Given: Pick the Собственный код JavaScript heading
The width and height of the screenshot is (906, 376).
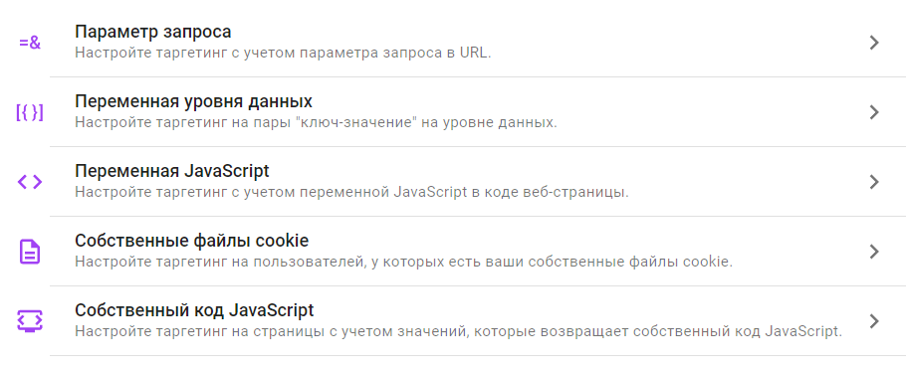Looking at the screenshot, I should (x=195, y=311).
